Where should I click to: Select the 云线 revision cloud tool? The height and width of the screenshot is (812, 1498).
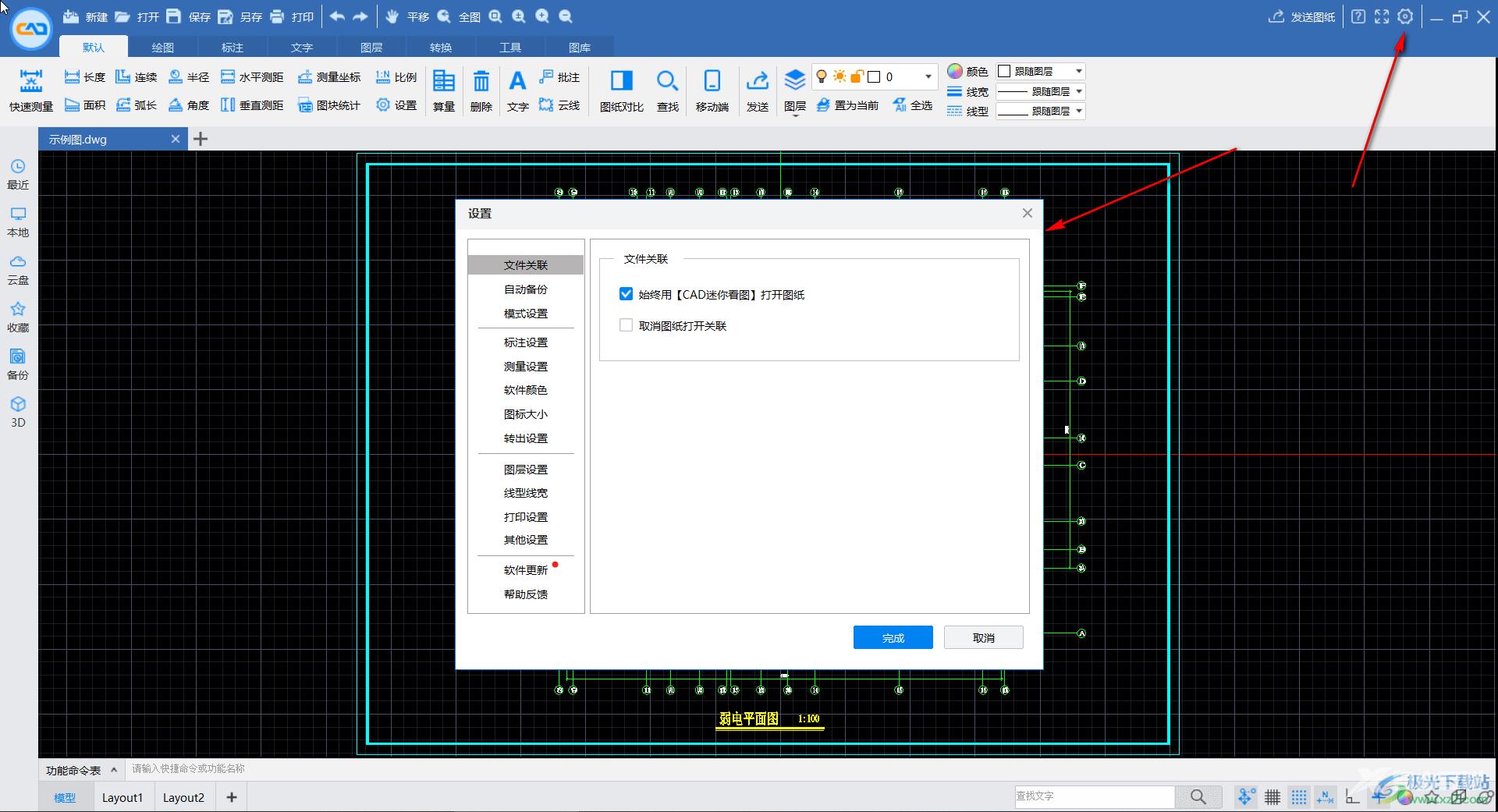(559, 105)
